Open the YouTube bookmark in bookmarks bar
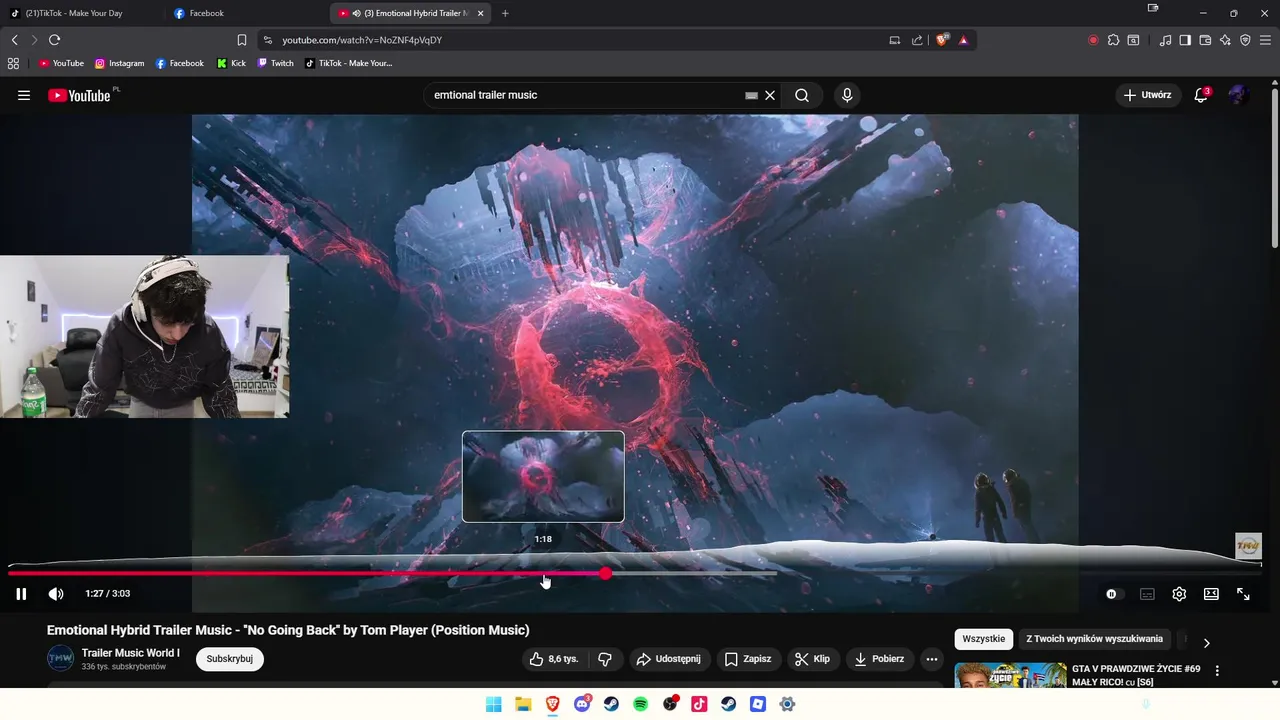This screenshot has width=1280, height=720. (x=61, y=63)
